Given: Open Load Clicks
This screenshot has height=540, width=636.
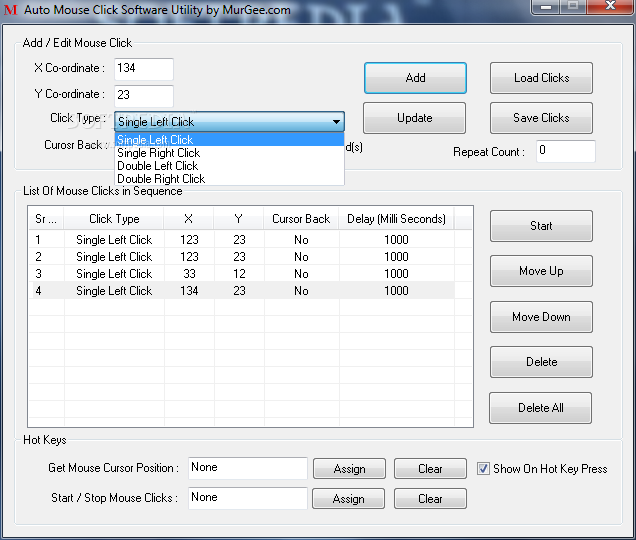Looking at the screenshot, I should [541, 78].
